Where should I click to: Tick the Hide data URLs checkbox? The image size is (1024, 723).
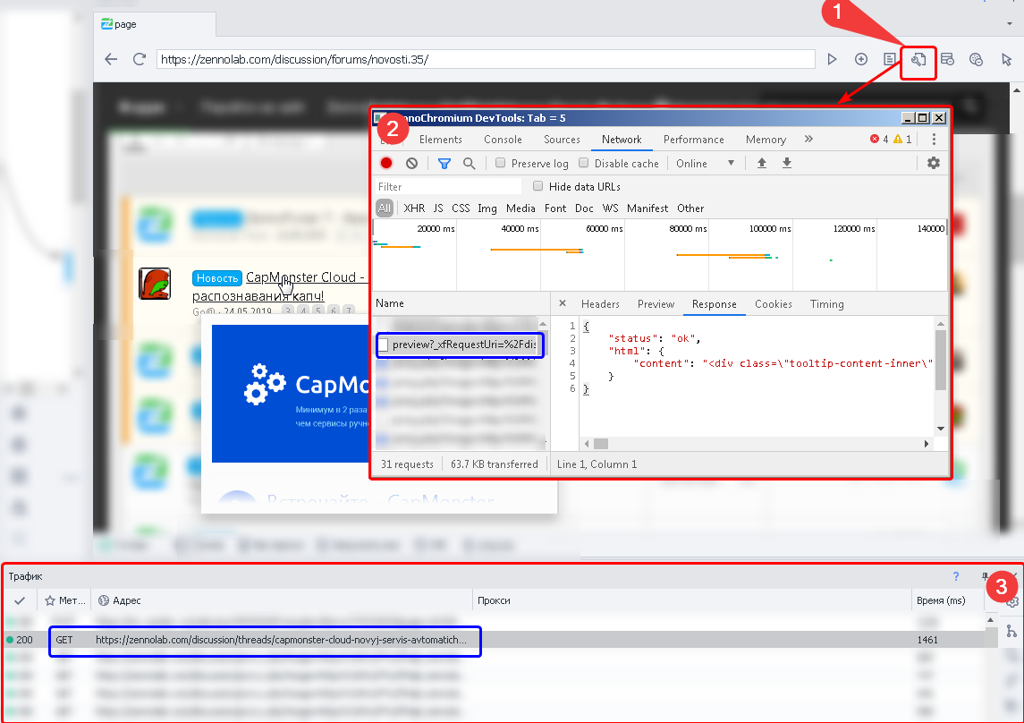pos(539,186)
